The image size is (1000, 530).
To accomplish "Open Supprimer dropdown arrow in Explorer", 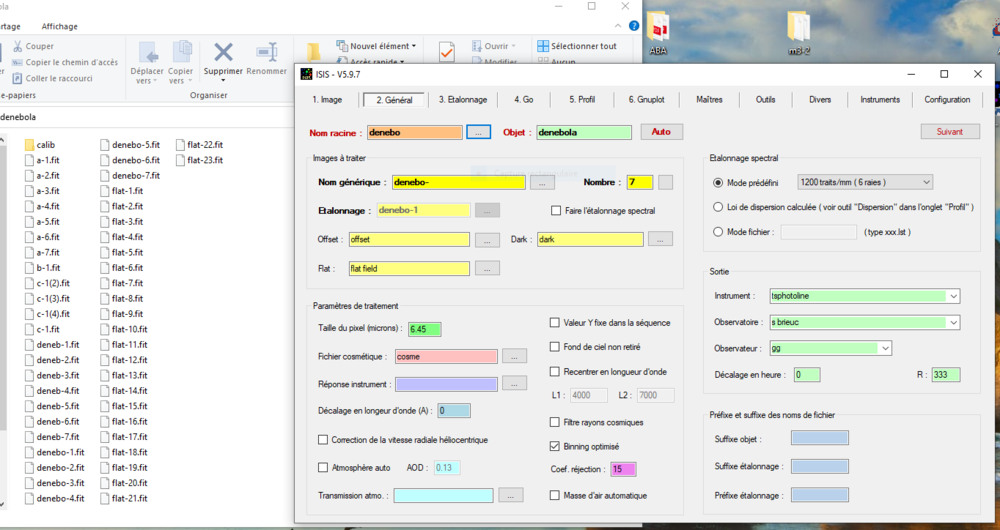I will coord(223,80).
